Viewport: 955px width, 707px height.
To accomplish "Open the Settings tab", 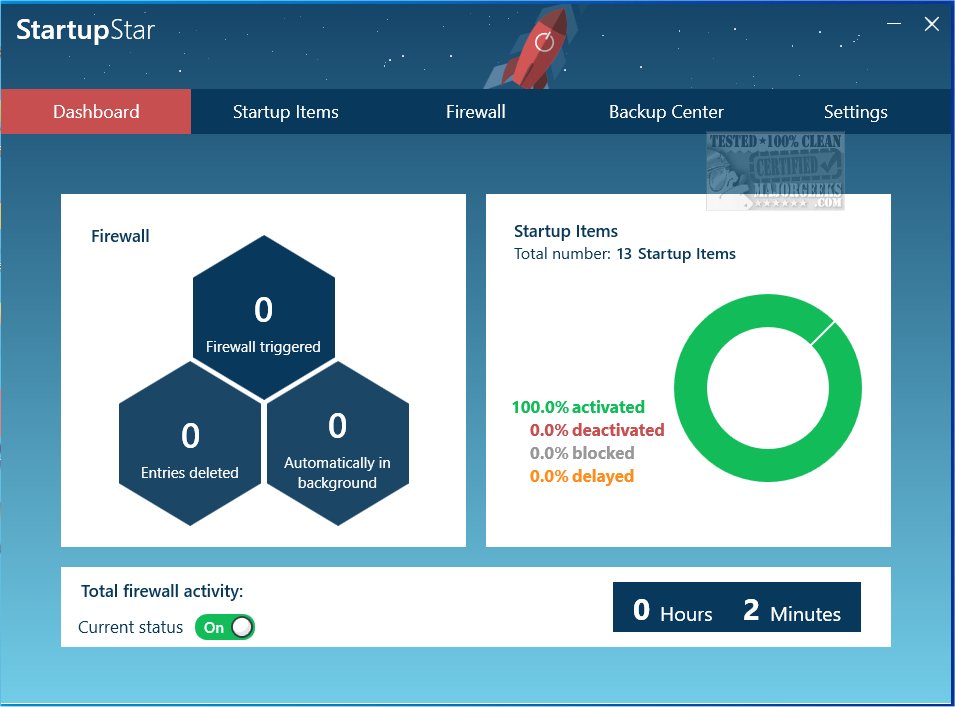I will coord(855,111).
